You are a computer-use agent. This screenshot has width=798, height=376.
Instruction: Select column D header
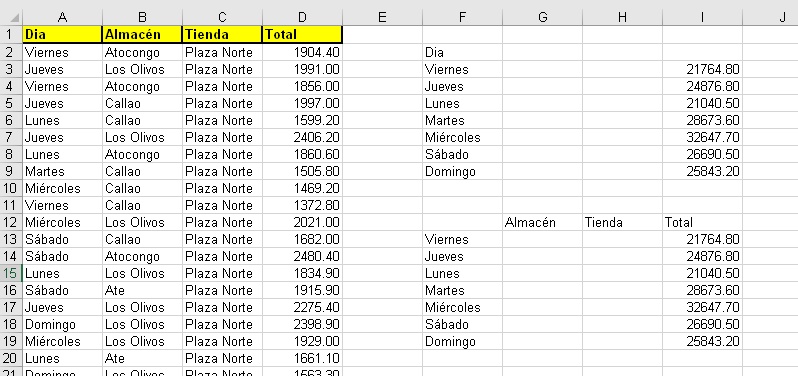coord(302,17)
